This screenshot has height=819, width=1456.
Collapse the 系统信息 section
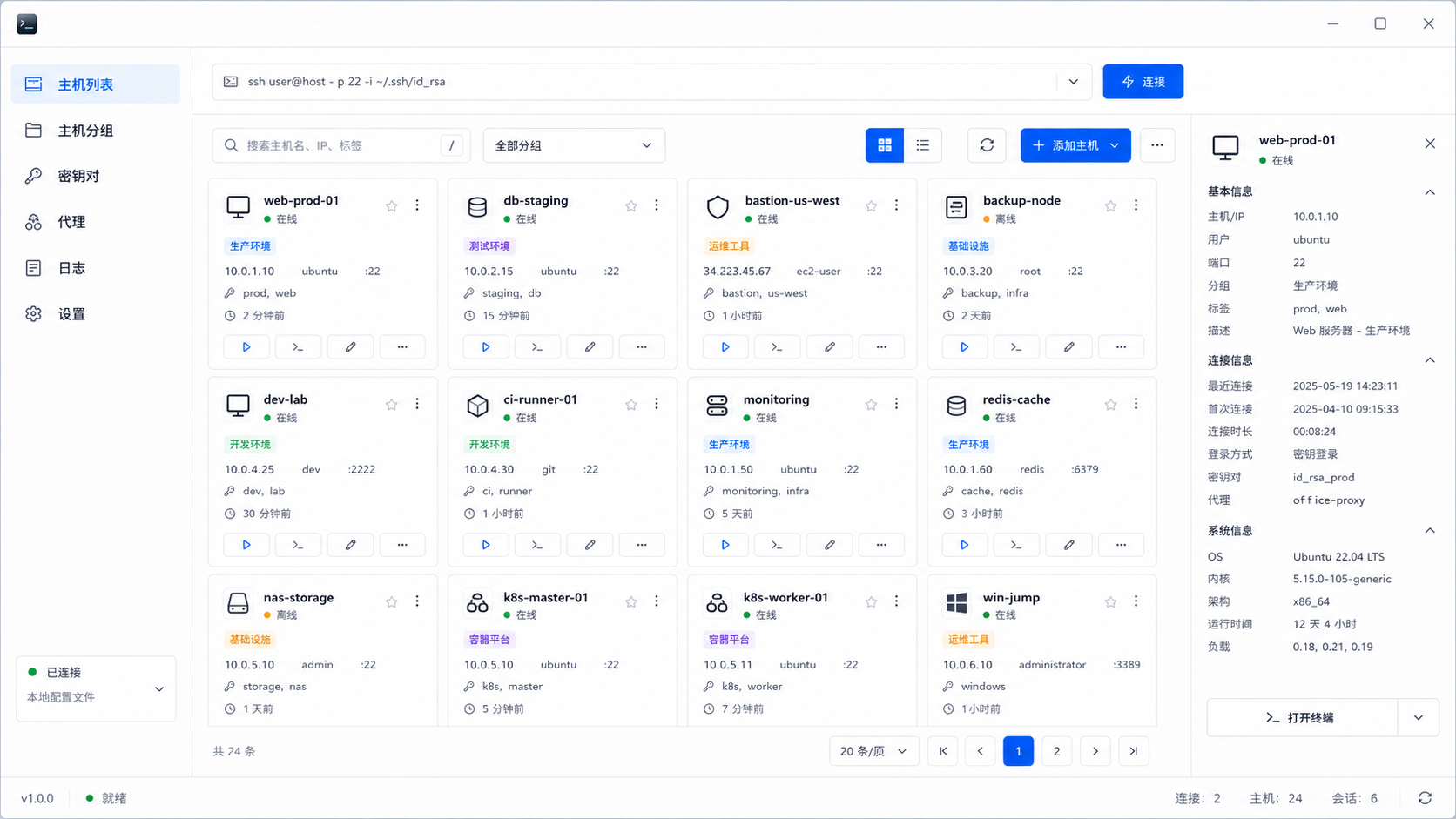[1430, 531]
